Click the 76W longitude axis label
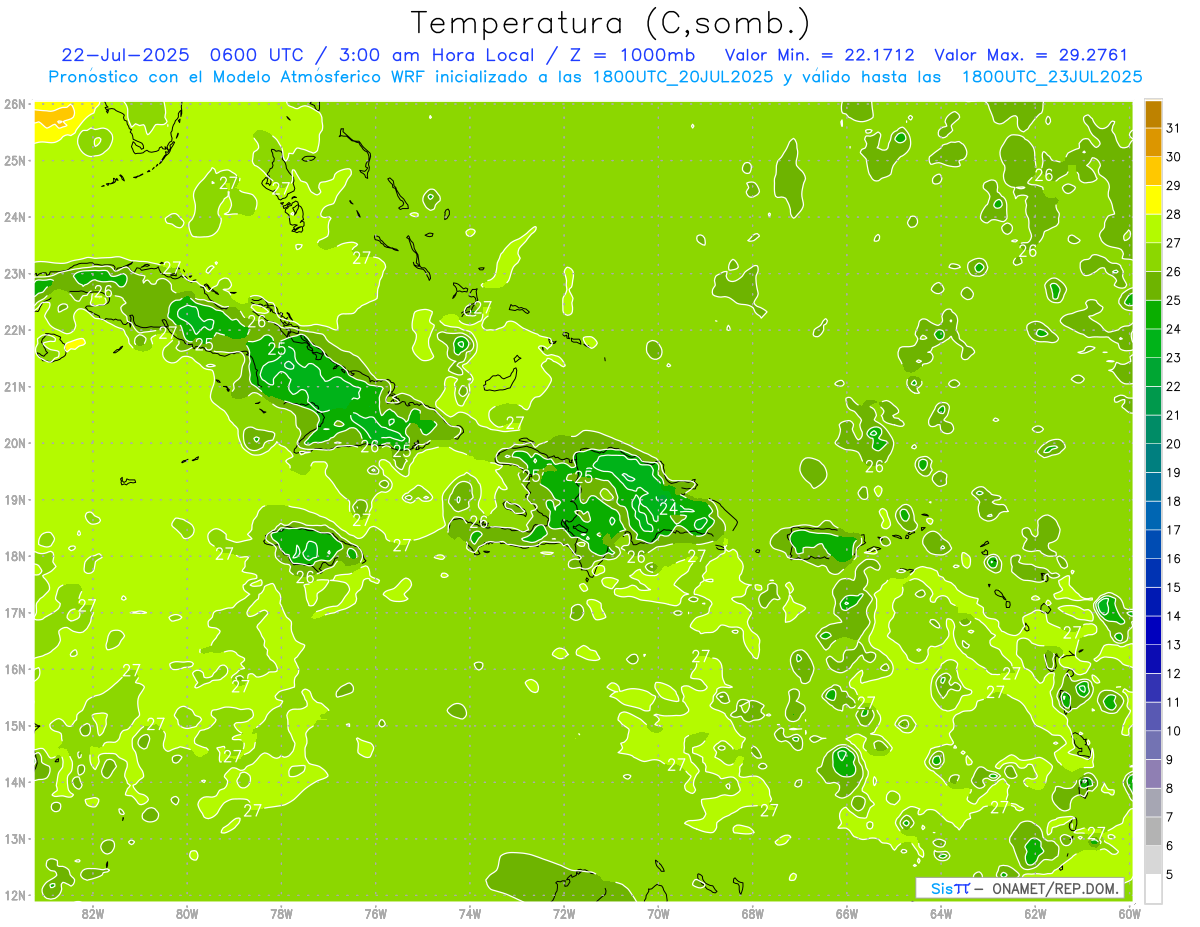This screenshot has height=927, width=1200. (x=376, y=913)
